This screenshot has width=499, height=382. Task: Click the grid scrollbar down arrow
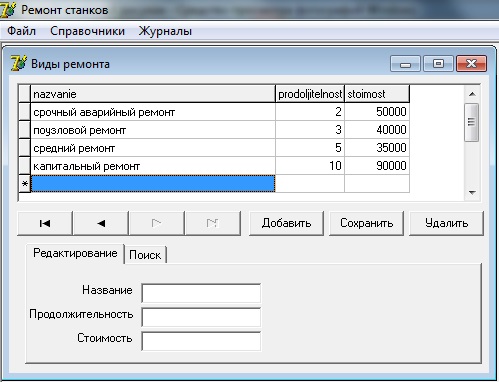[x=472, y=192]
